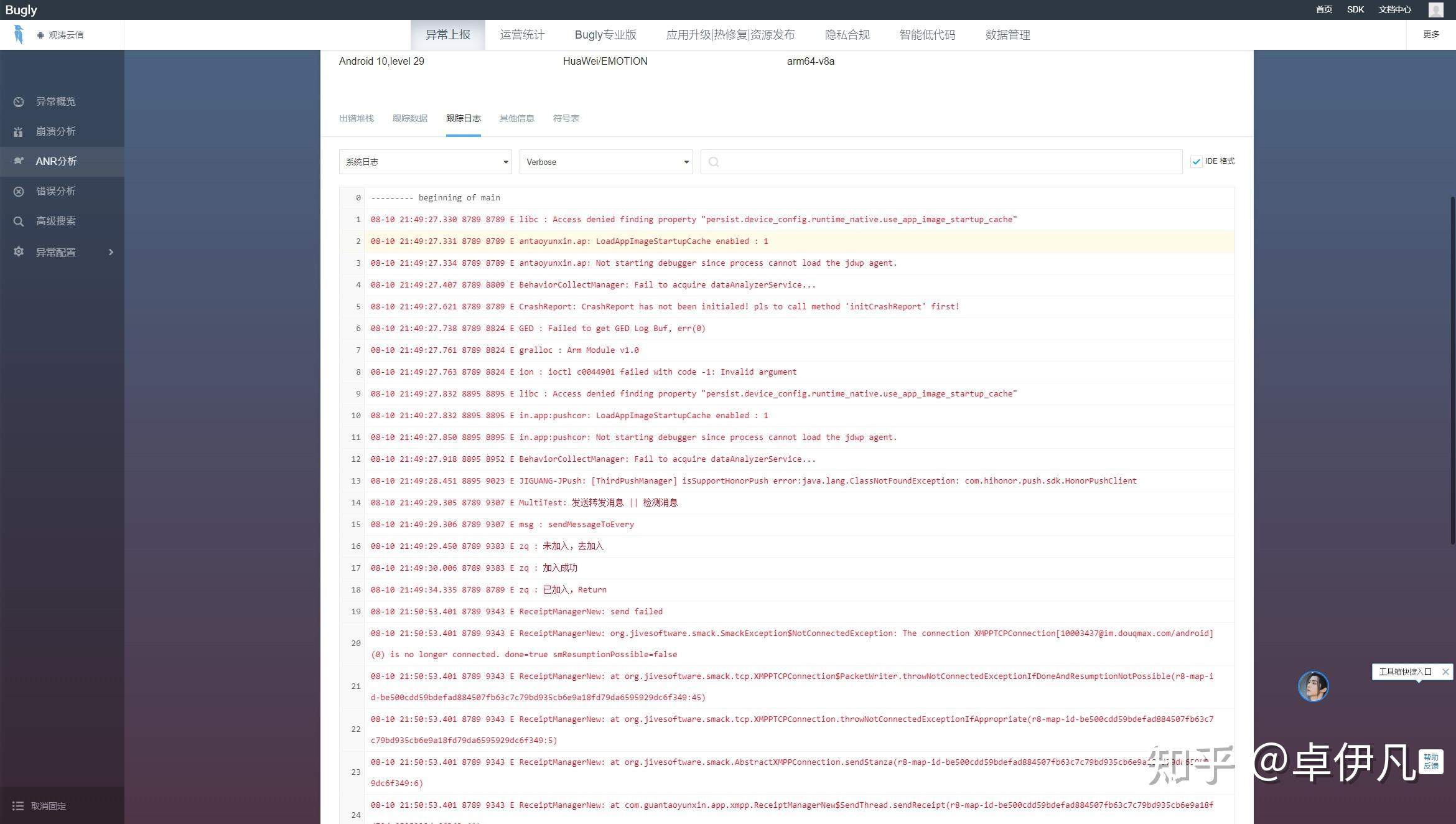Toggle the IDE 格式 checkbox

(1197, 161)
